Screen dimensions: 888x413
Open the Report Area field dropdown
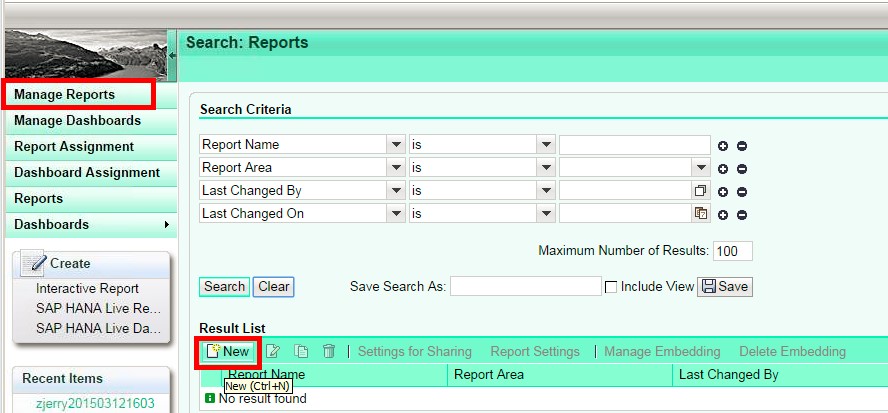coord(396,168)
